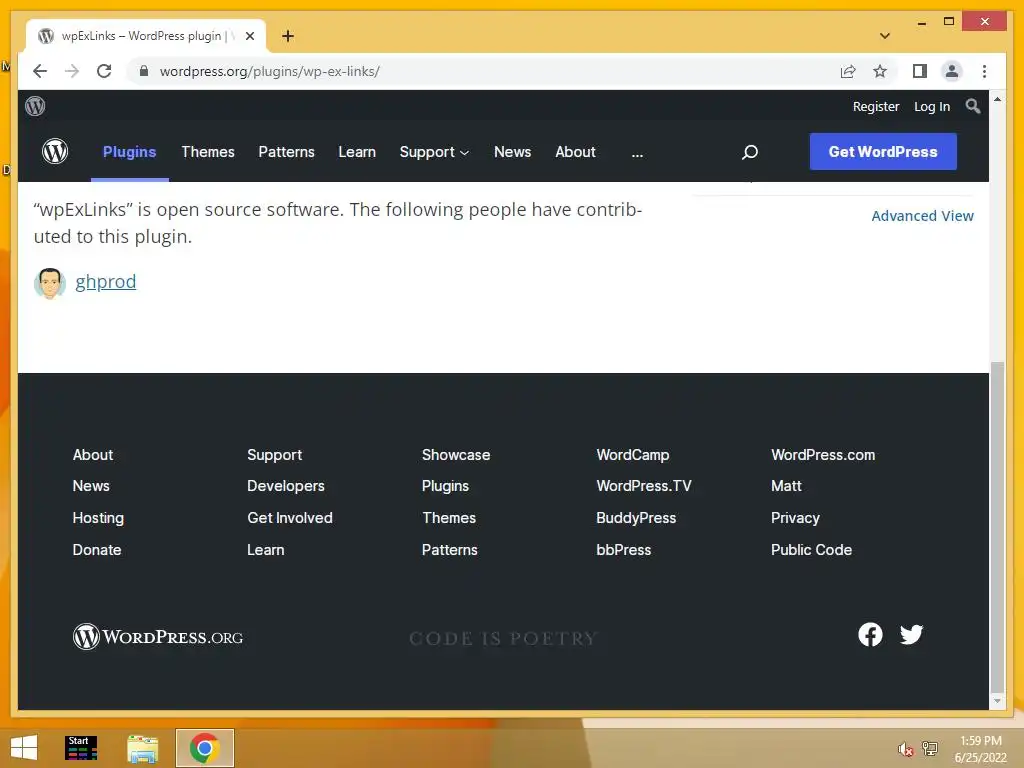Image resolution: width=1024 pixels, height=768 pixels.
Task: Click the muted volume tray icon
Action: (x=905, y=749)
